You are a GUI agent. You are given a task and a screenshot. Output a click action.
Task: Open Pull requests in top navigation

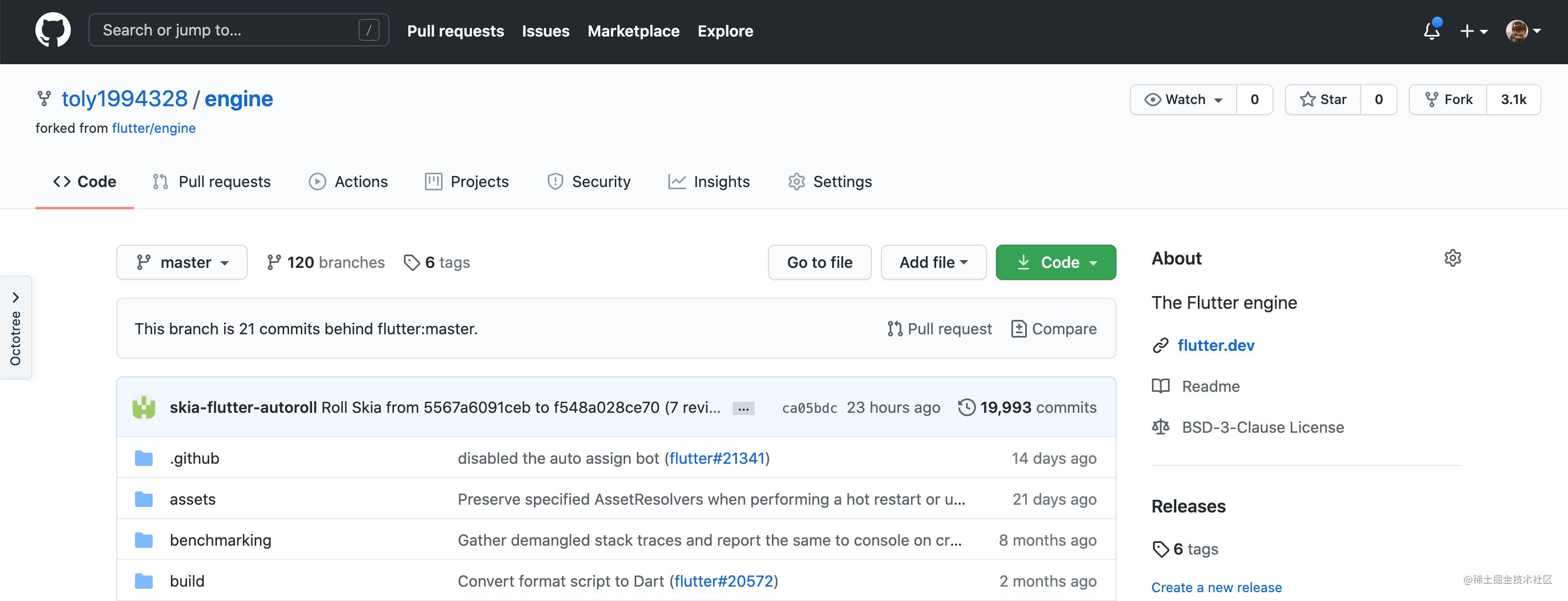click(455, 31)
